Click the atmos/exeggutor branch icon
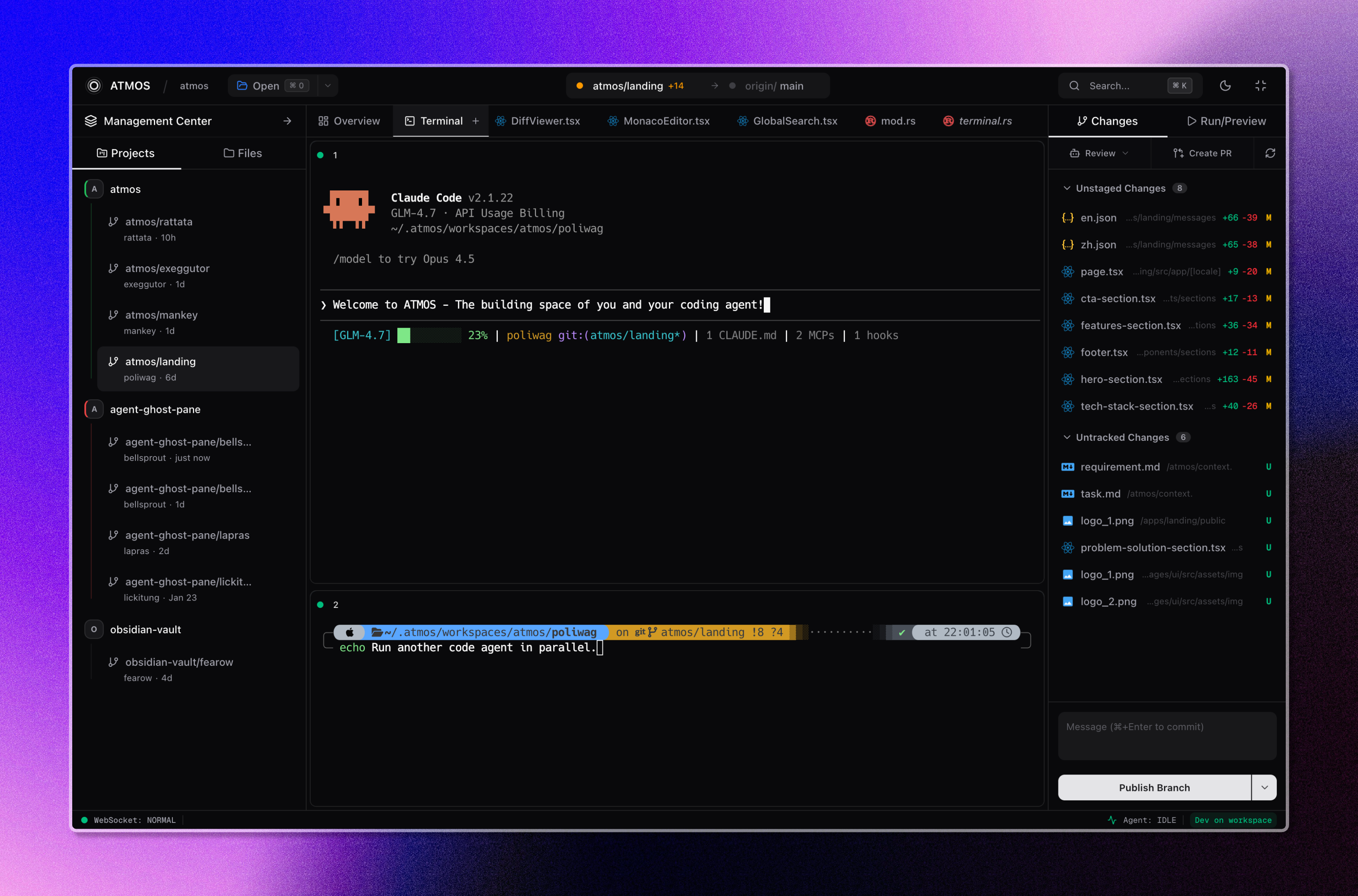 point(113,268)
